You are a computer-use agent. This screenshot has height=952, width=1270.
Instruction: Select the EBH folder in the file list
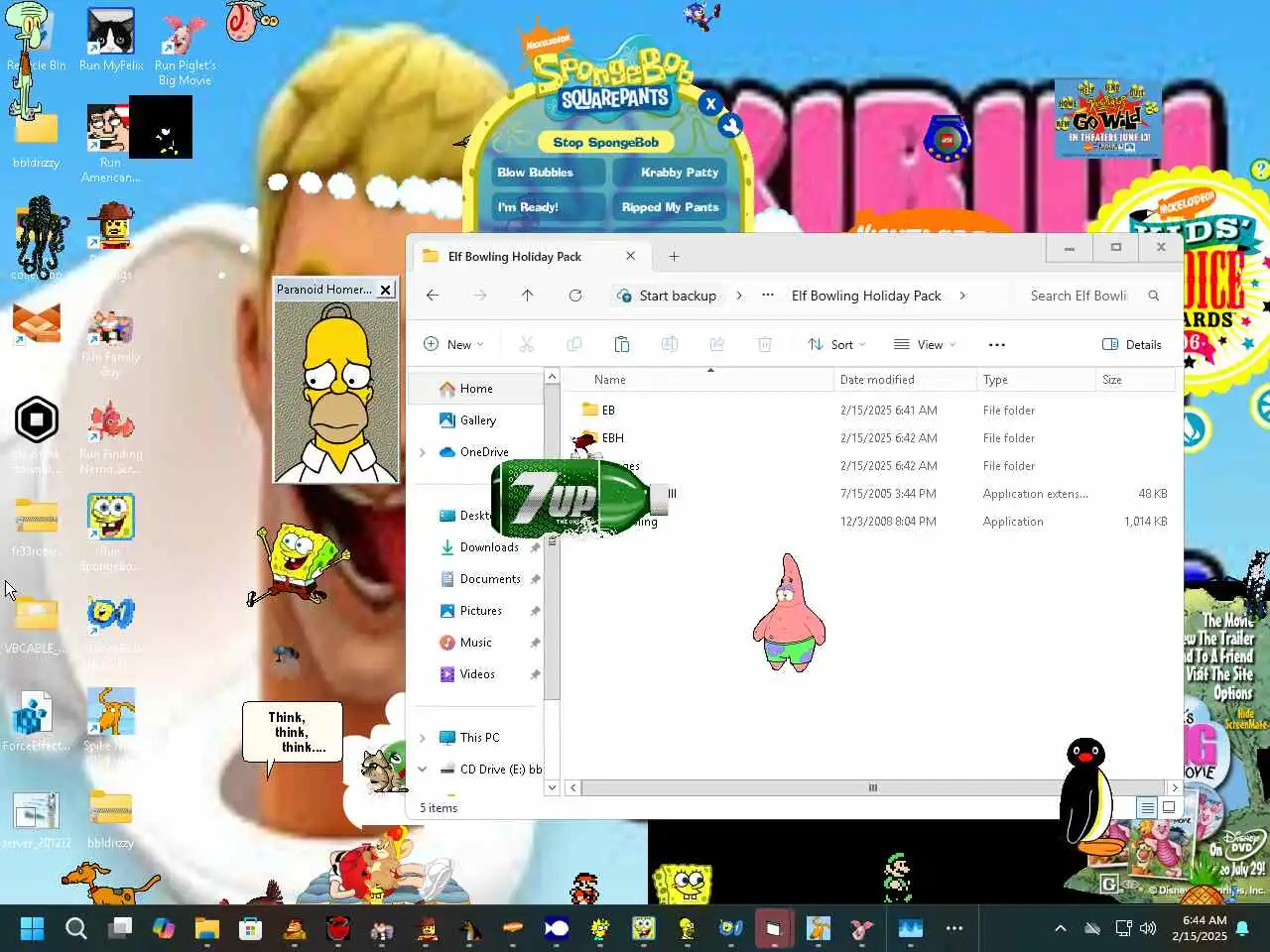point(612,437)
